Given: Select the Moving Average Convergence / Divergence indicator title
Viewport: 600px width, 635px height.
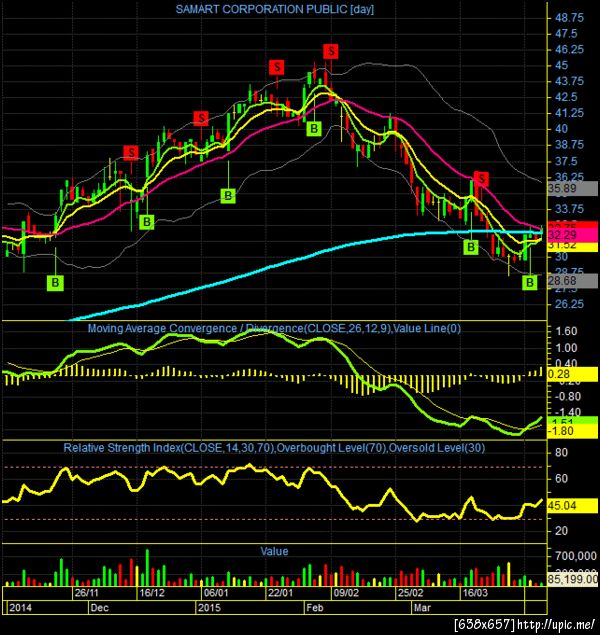Looking at the screenshot, I should (x=274, y=328).
